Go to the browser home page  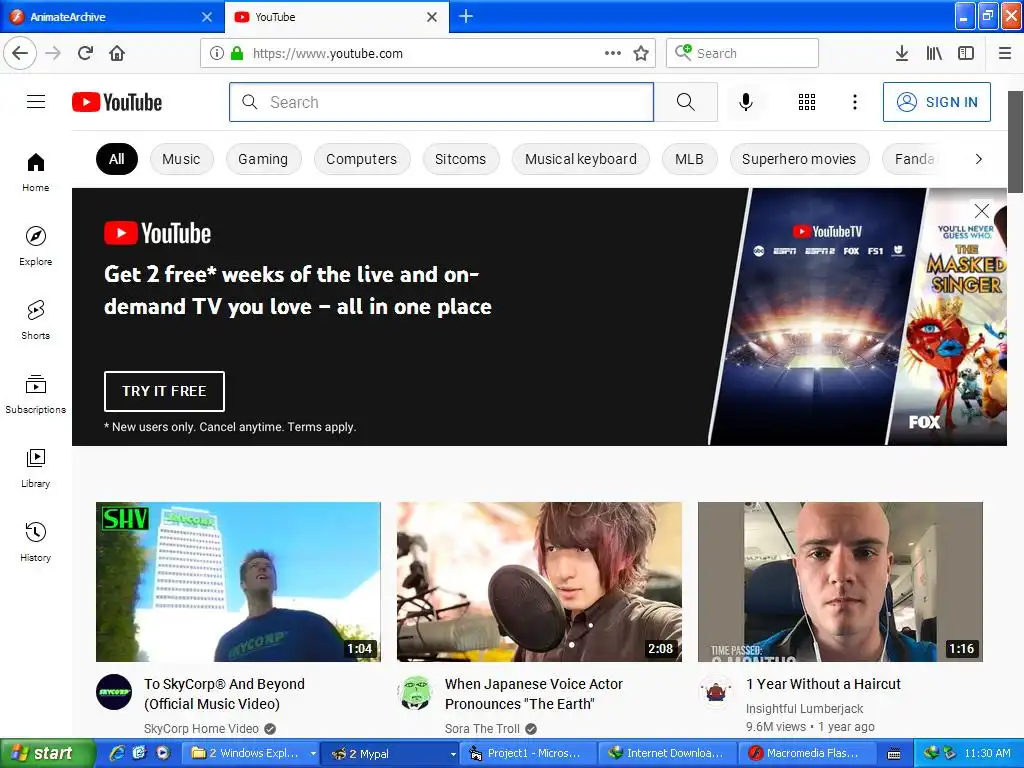[x=117, y=53]
